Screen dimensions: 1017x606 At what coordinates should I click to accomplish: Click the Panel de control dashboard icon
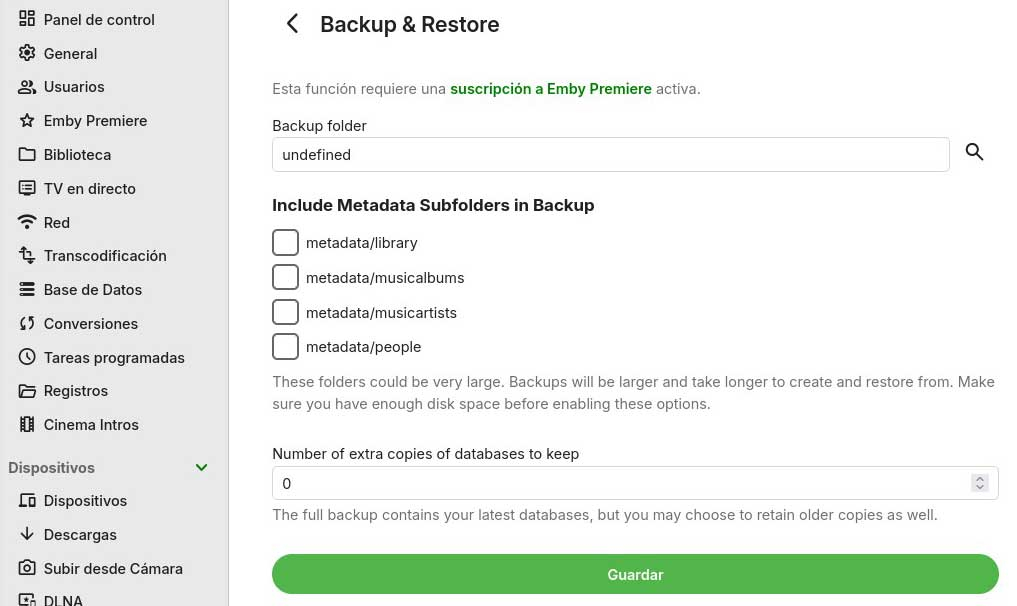(27, 19)
